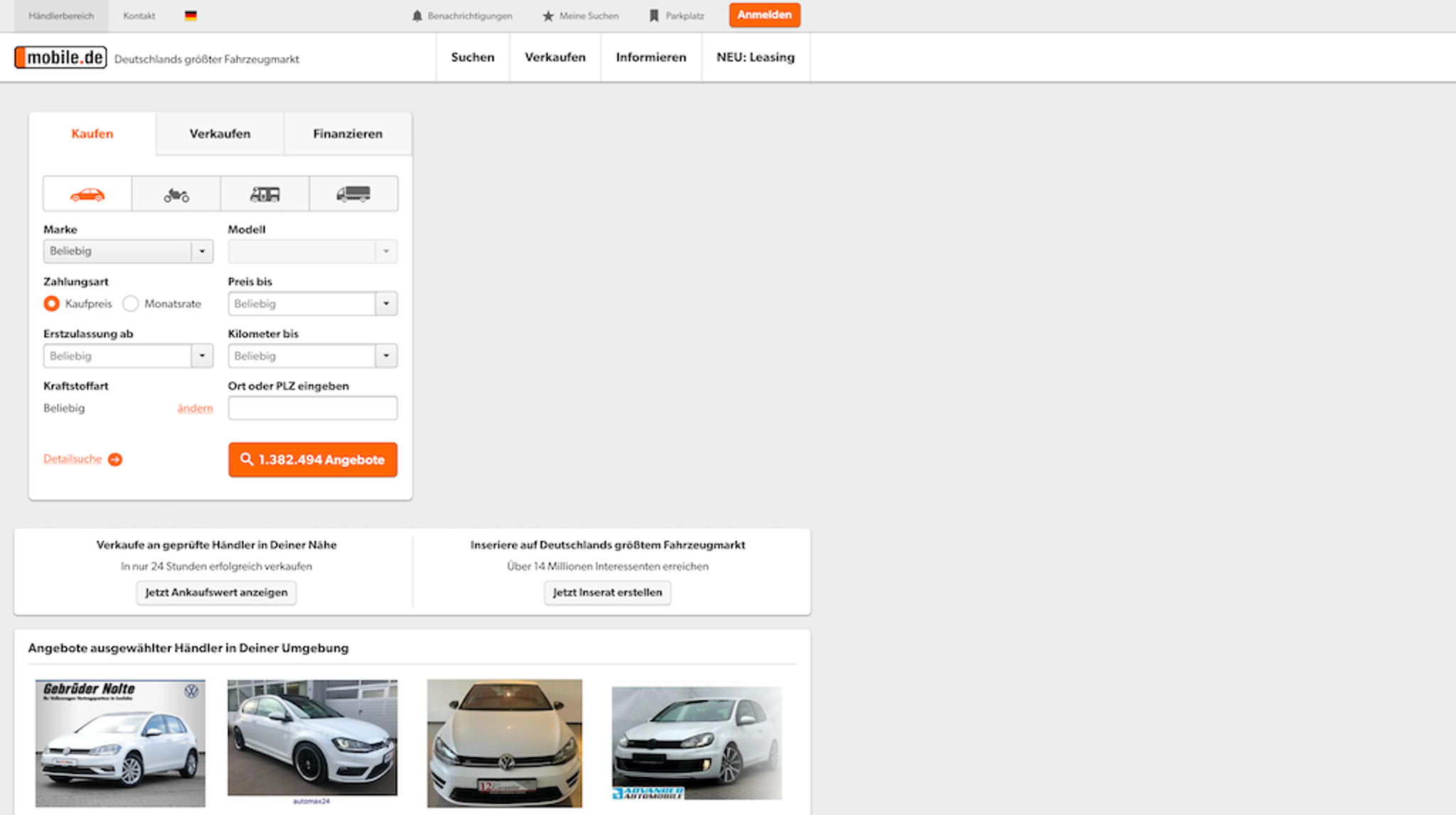Click the German flag language icon

click(191, 16)
